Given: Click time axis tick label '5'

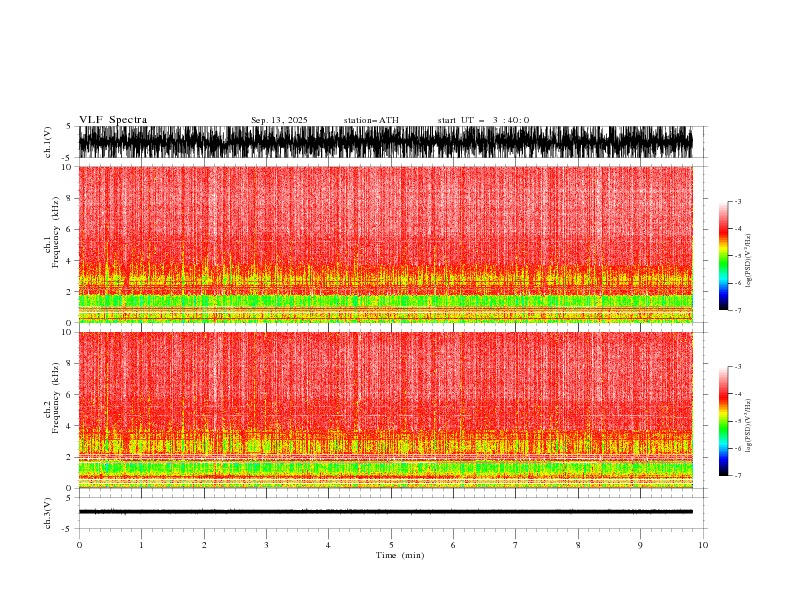Looking at the screenshot, I should [x=391, y=545].
